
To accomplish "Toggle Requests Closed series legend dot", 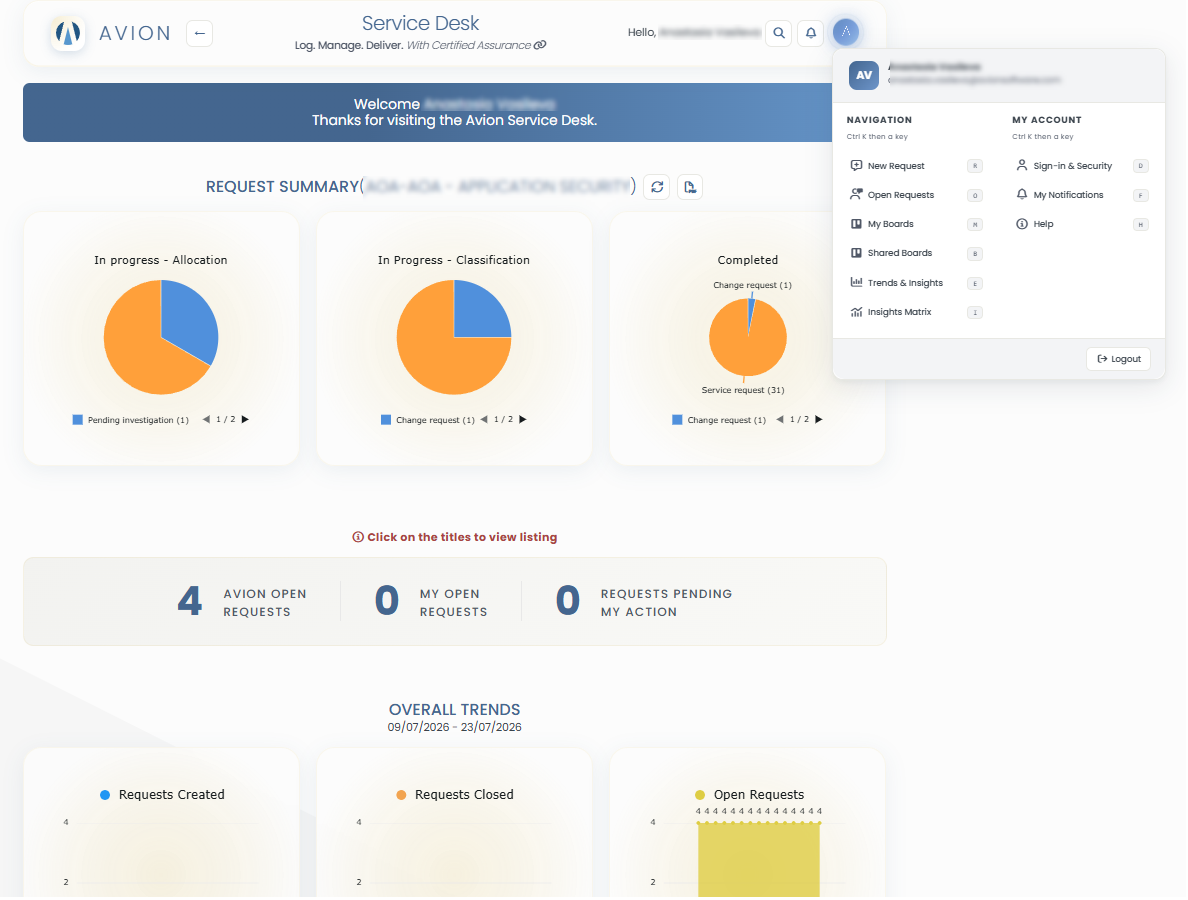I will [401, 795].
